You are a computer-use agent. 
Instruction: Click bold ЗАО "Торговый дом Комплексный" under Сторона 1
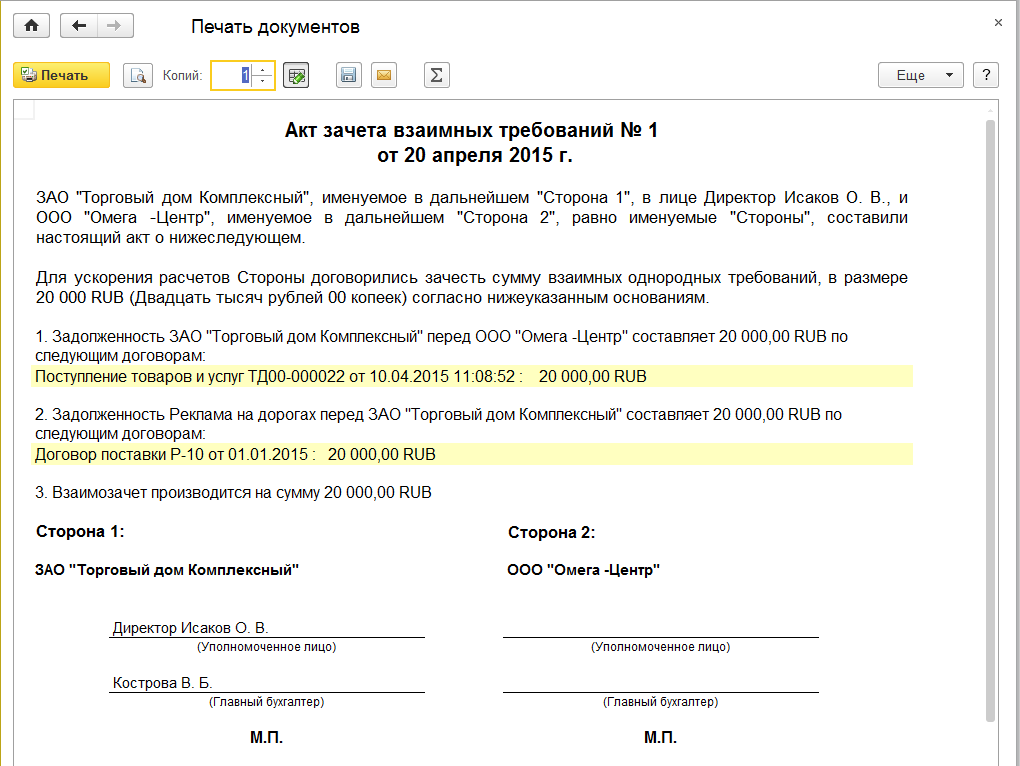point(167,570)
